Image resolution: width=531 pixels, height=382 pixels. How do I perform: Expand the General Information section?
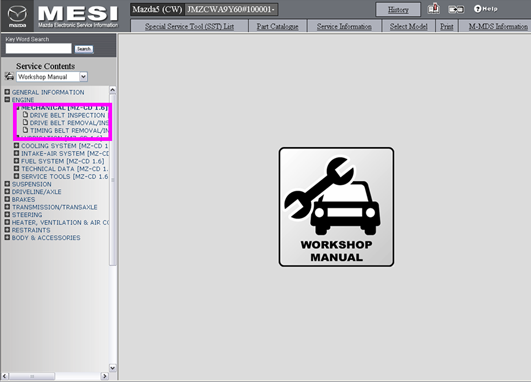(x=7, y=92)
